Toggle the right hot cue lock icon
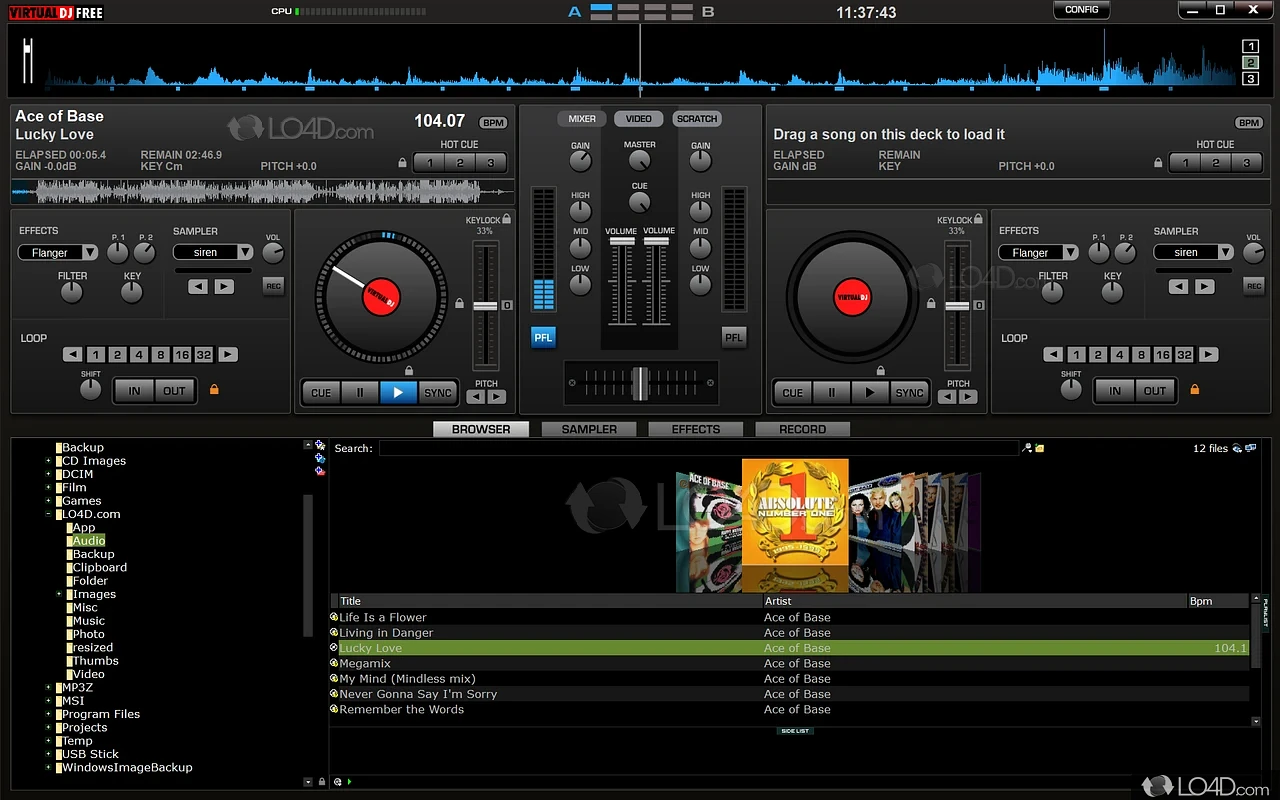This screenshot has height=800, width=1280. coord(1159,163)
